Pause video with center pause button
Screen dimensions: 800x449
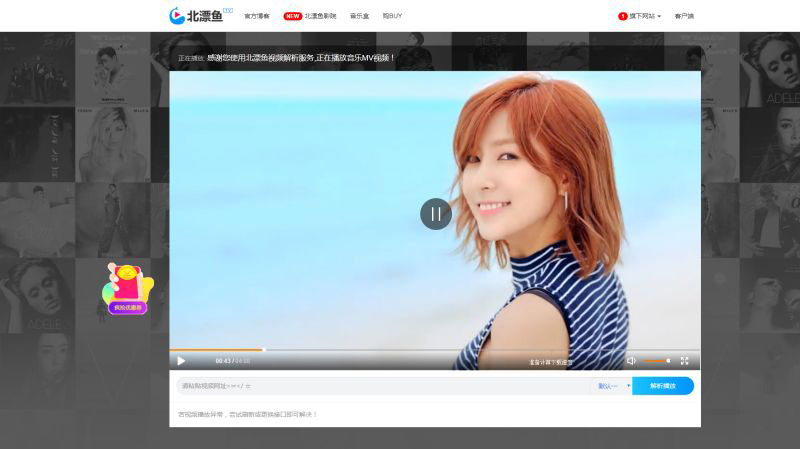tap(435, 214)
